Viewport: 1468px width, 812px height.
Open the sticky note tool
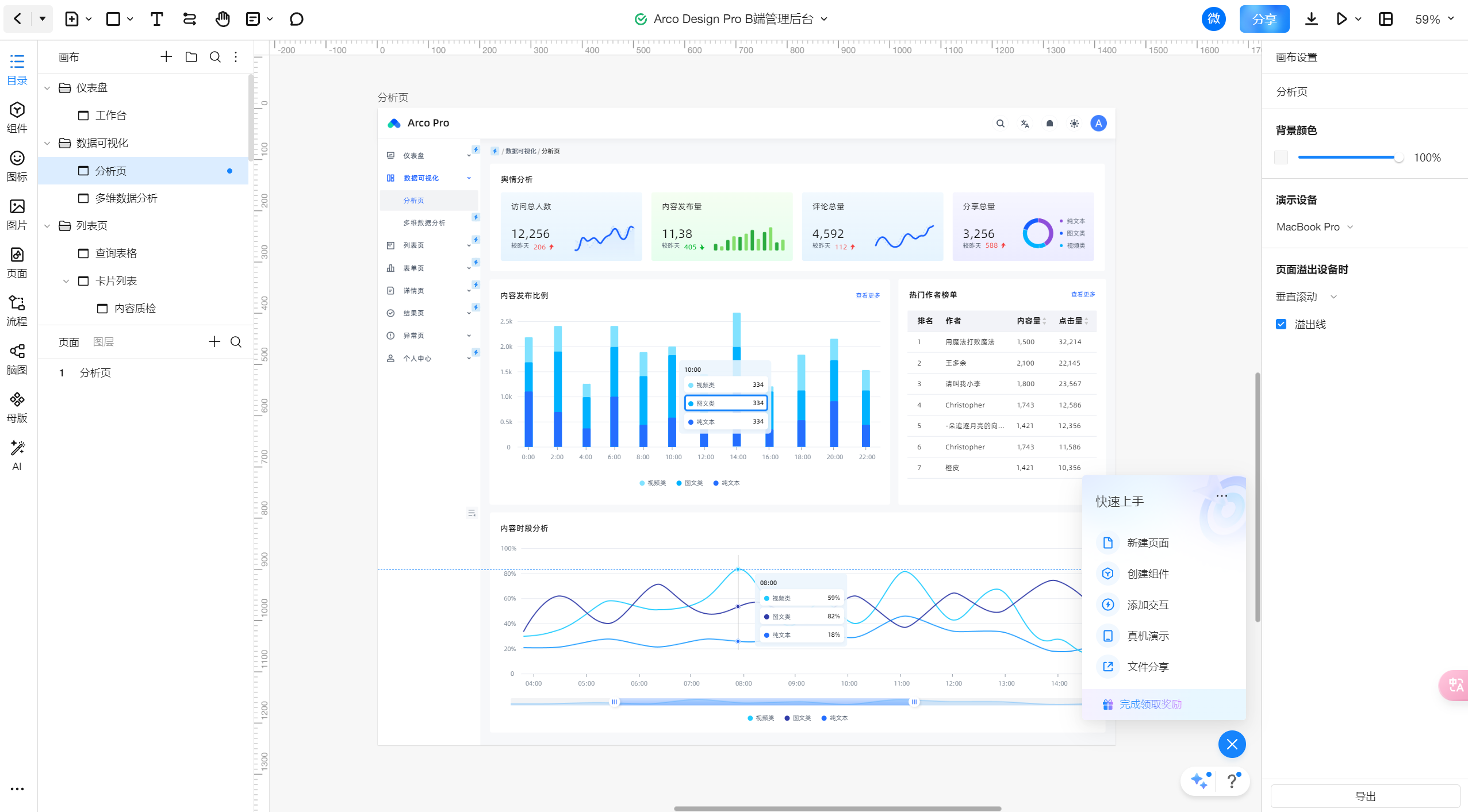252,19
